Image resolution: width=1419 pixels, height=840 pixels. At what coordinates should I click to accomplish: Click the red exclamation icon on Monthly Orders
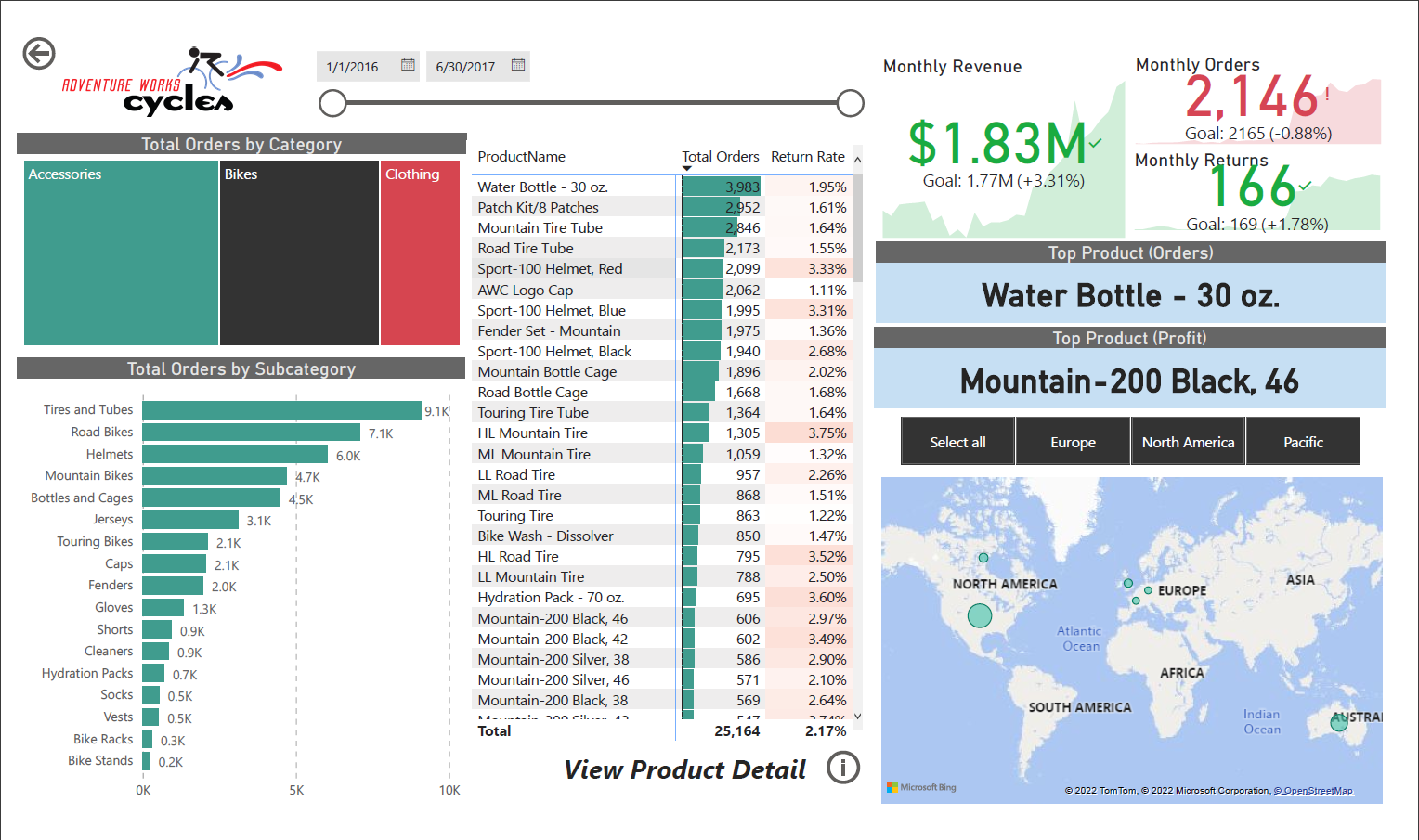[x=1327, y=92]
